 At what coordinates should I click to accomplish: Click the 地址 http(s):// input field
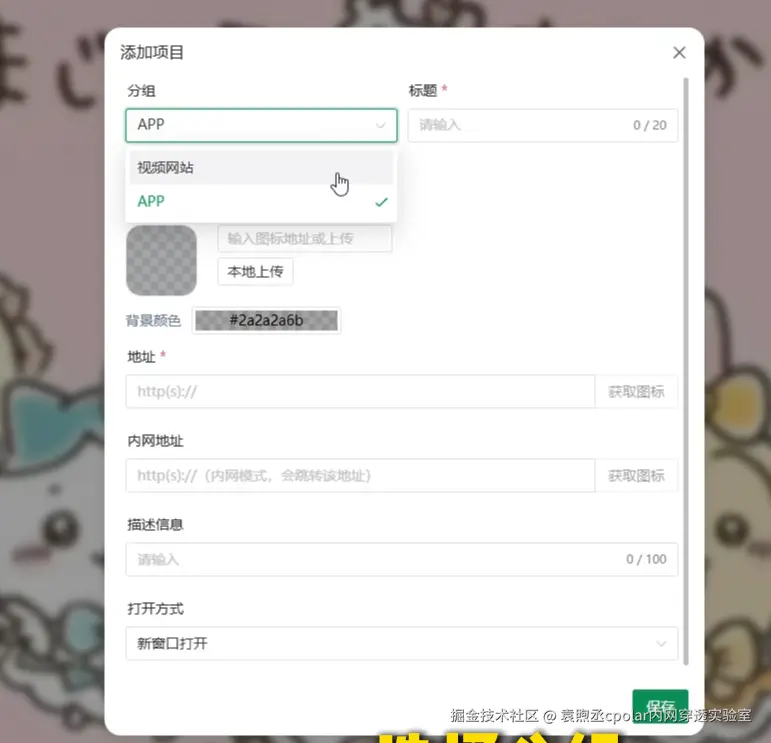tap(360, 392)
